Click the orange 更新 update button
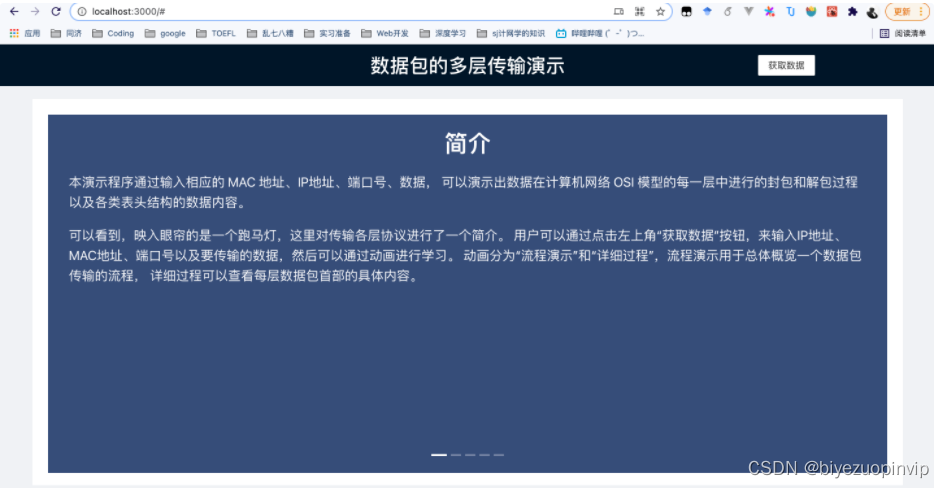Screen dimensions: 944x488 (907, 11)
